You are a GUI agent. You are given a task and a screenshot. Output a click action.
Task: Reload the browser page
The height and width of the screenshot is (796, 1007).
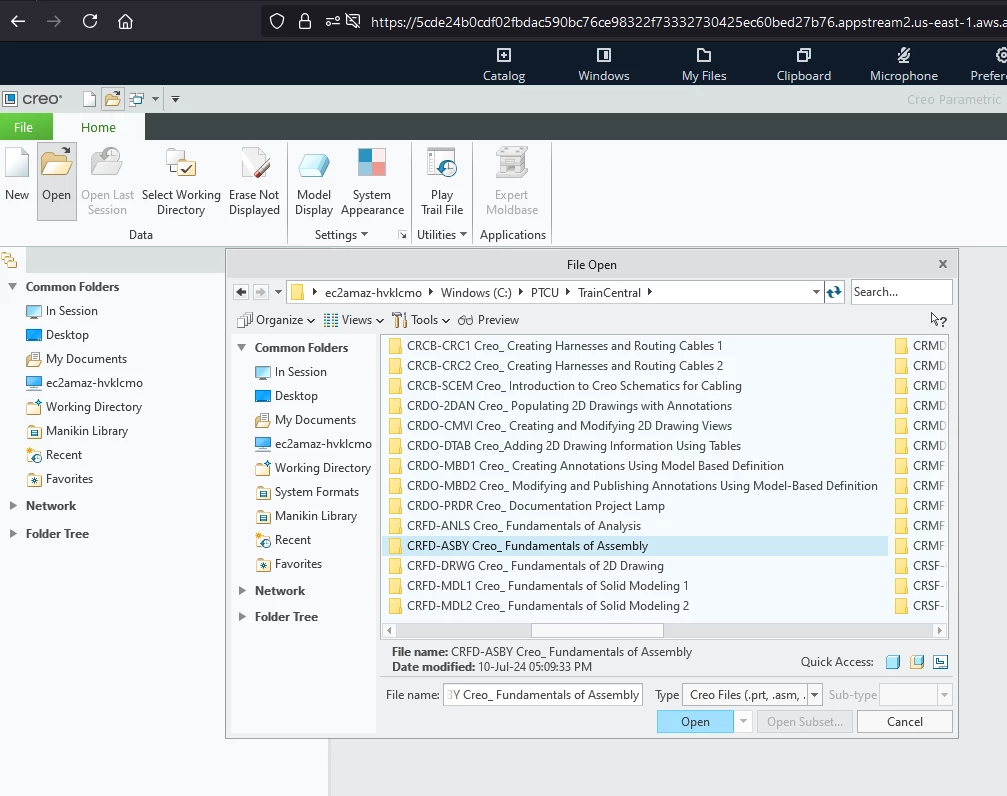90,21
